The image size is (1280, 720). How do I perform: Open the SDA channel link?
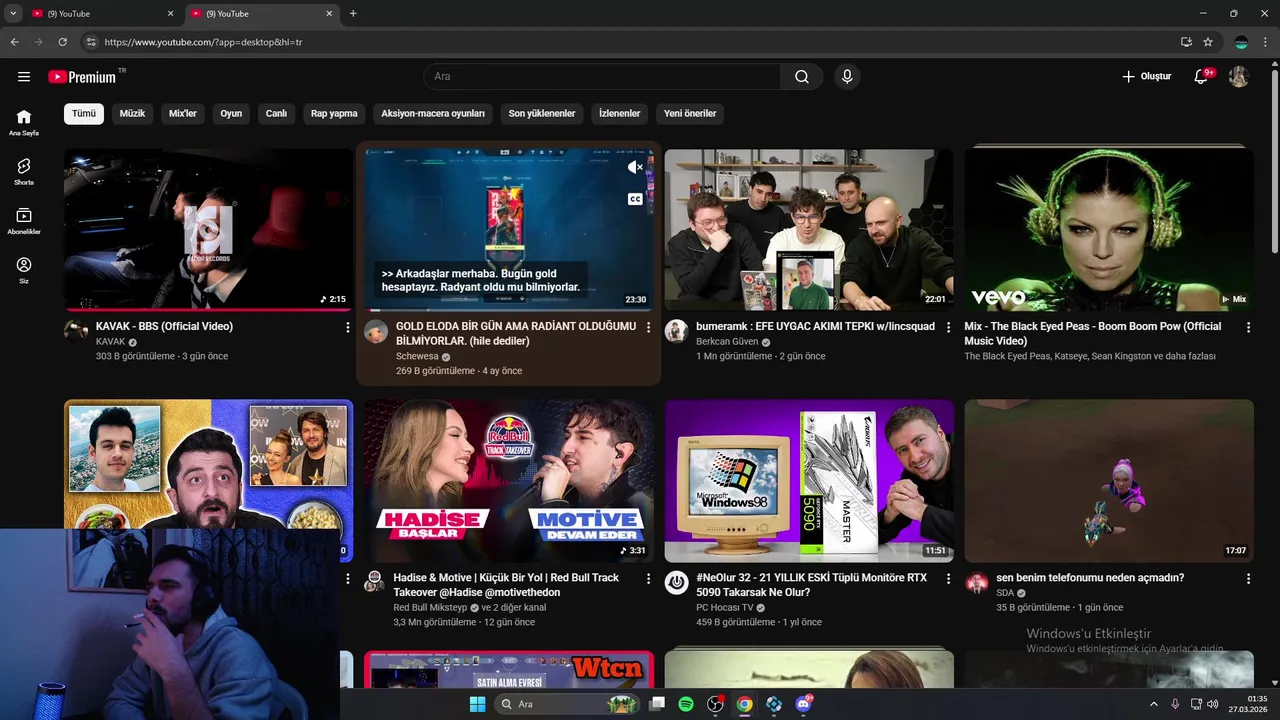click(1005, 593)
